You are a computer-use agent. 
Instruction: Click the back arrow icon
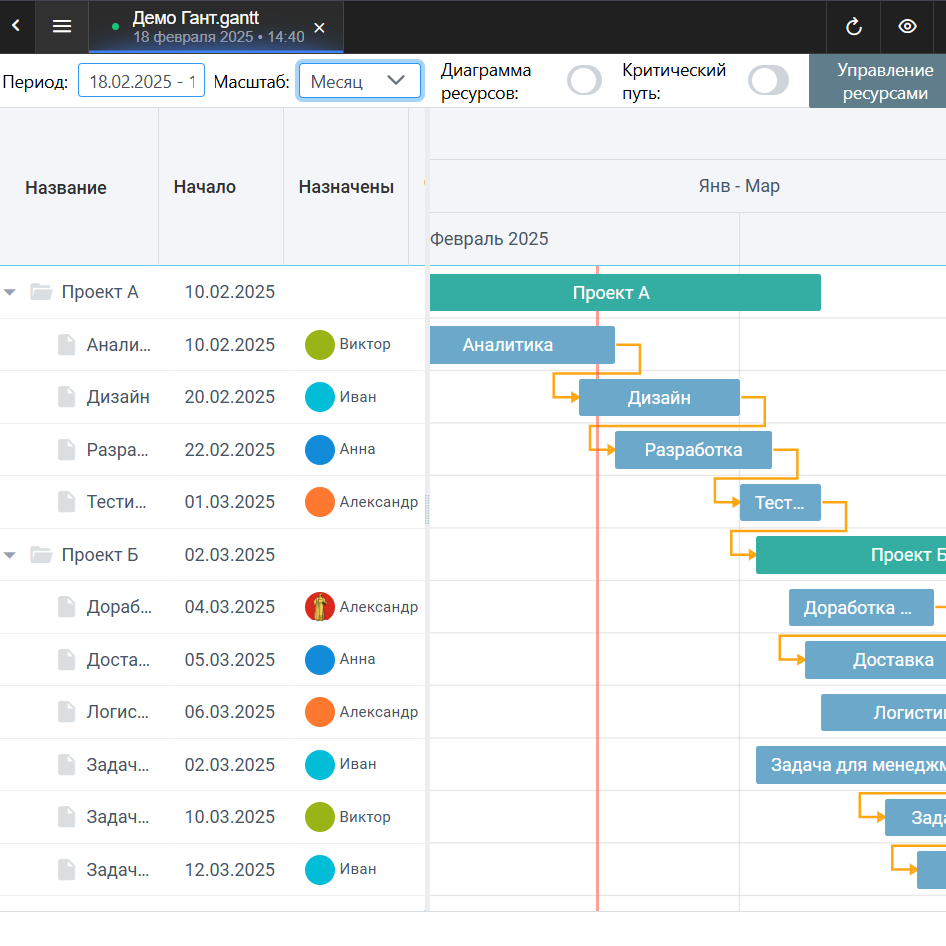point(16,27)
